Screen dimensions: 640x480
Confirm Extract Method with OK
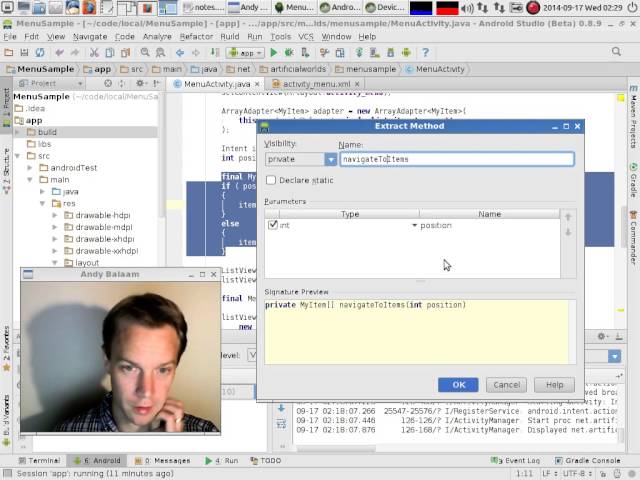(458, 385)
